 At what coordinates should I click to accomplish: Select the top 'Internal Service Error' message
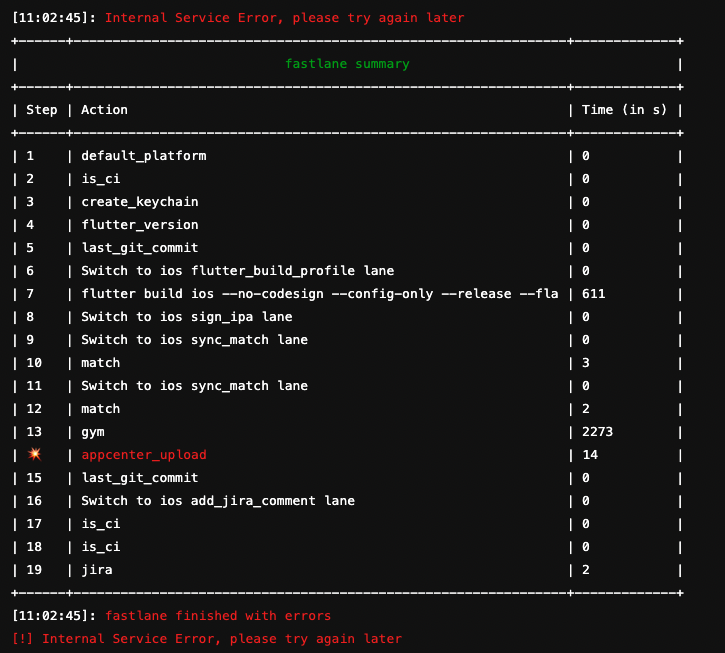(284, 18)
